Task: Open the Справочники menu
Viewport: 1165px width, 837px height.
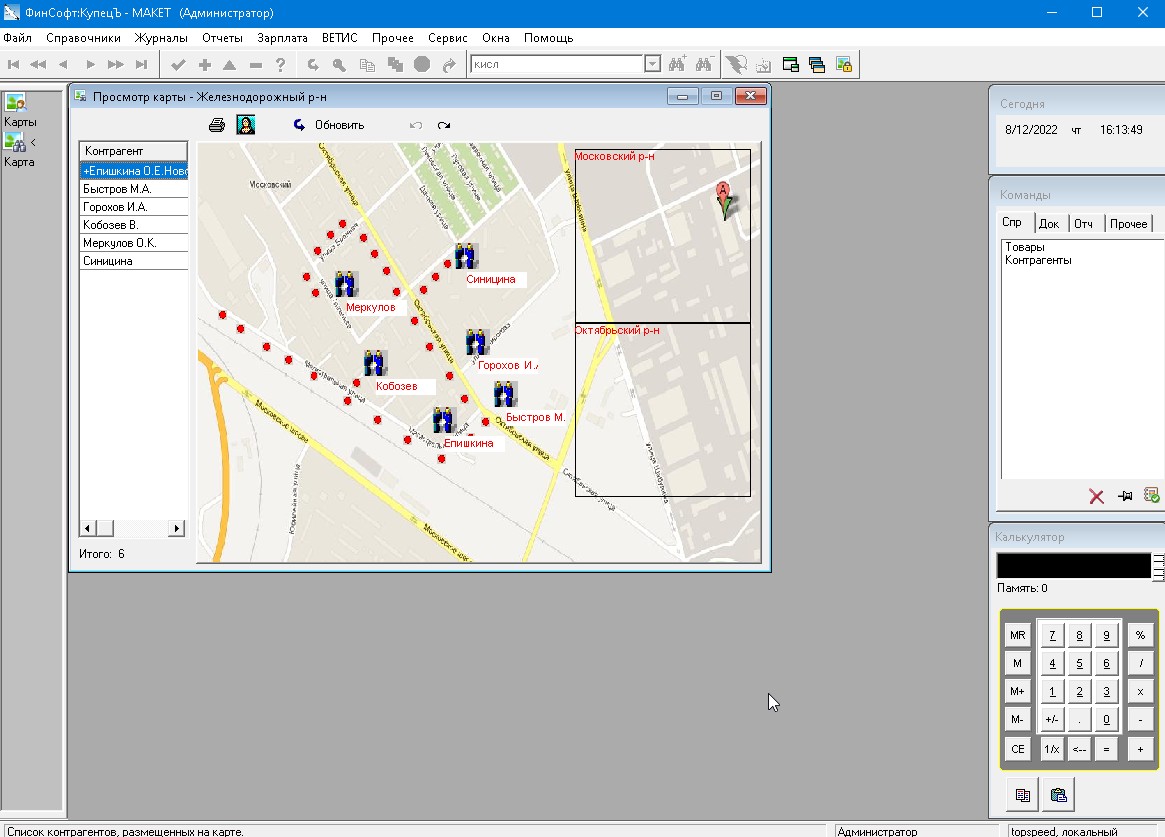Action: pos(83,38)
